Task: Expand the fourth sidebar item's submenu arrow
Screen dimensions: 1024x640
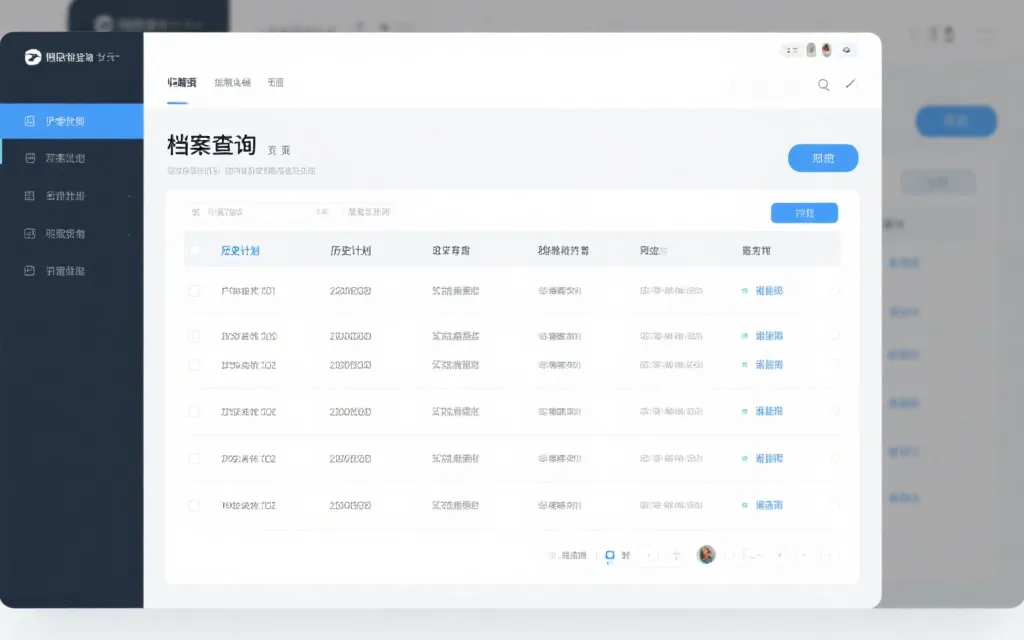Action: pos(130,233)
